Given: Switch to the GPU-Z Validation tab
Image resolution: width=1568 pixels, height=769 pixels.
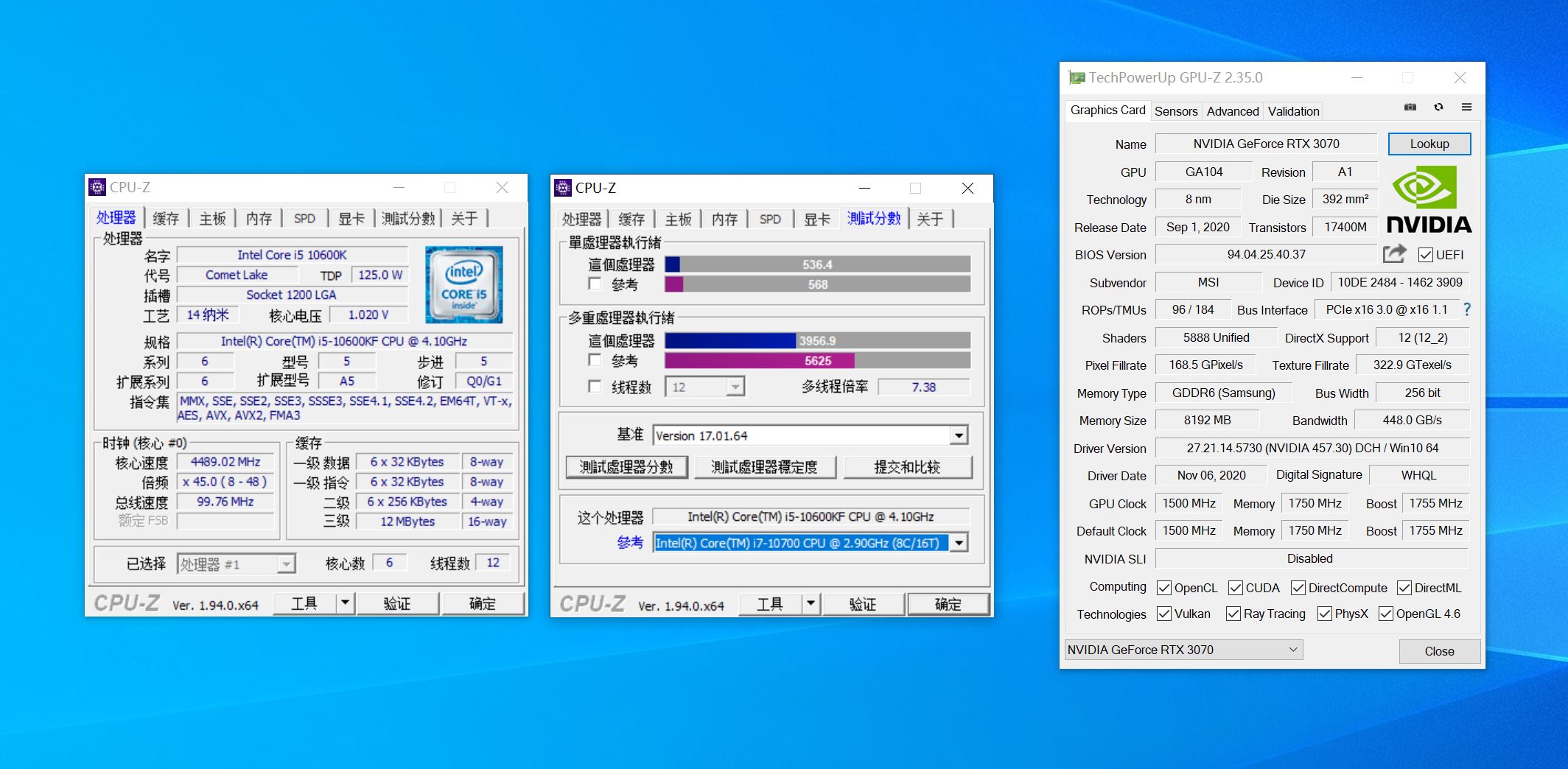Looking at the screenshot, I should [1293, 111].
